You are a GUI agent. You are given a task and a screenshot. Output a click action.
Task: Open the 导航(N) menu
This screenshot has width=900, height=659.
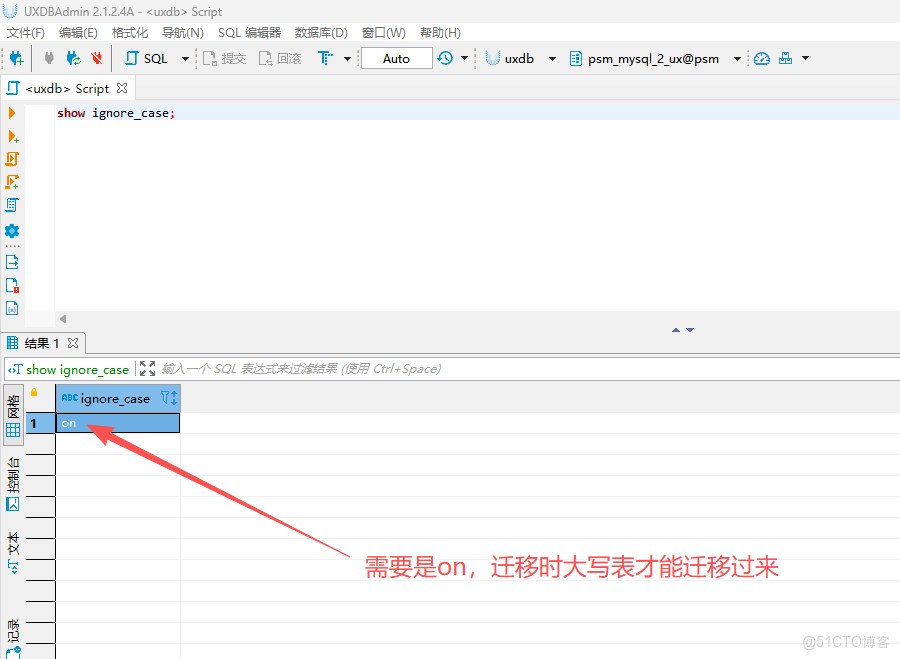click(183, 33)
